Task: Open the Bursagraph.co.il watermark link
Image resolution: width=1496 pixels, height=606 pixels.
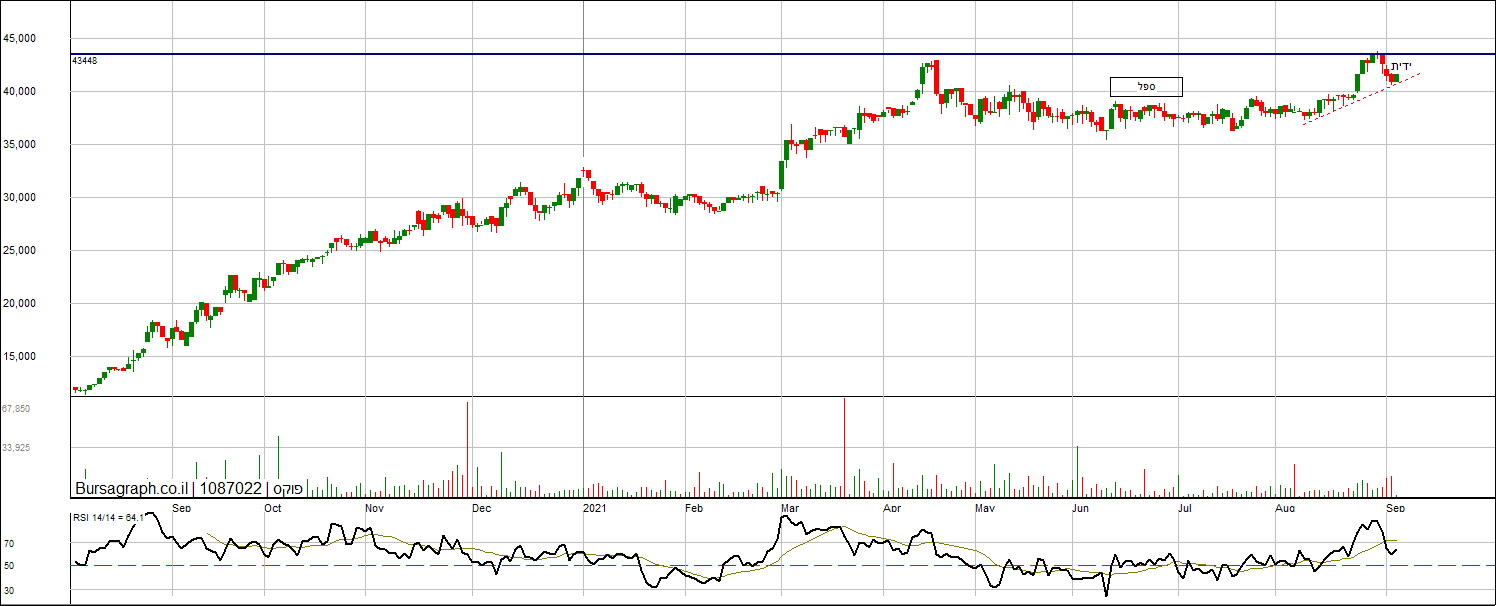Action: 131,489
